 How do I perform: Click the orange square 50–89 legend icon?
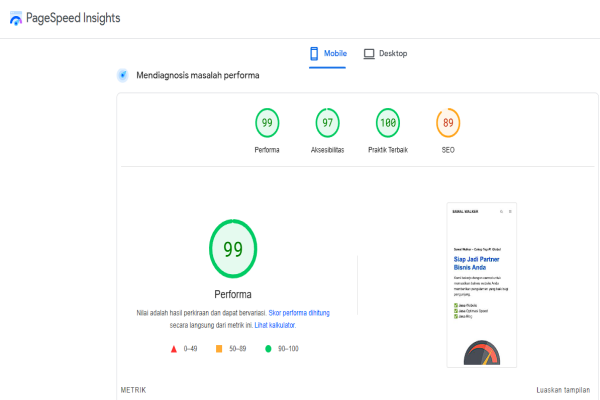click(219, 349)
